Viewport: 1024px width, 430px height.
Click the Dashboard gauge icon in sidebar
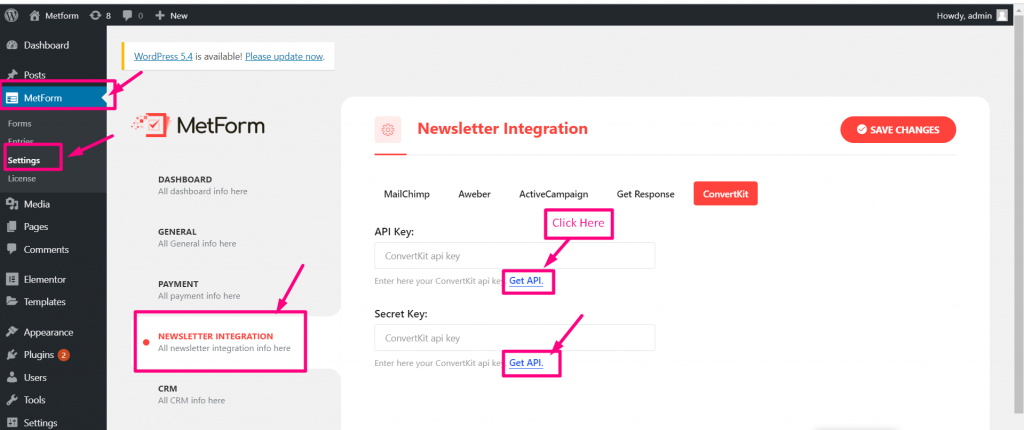coord(12,46)
